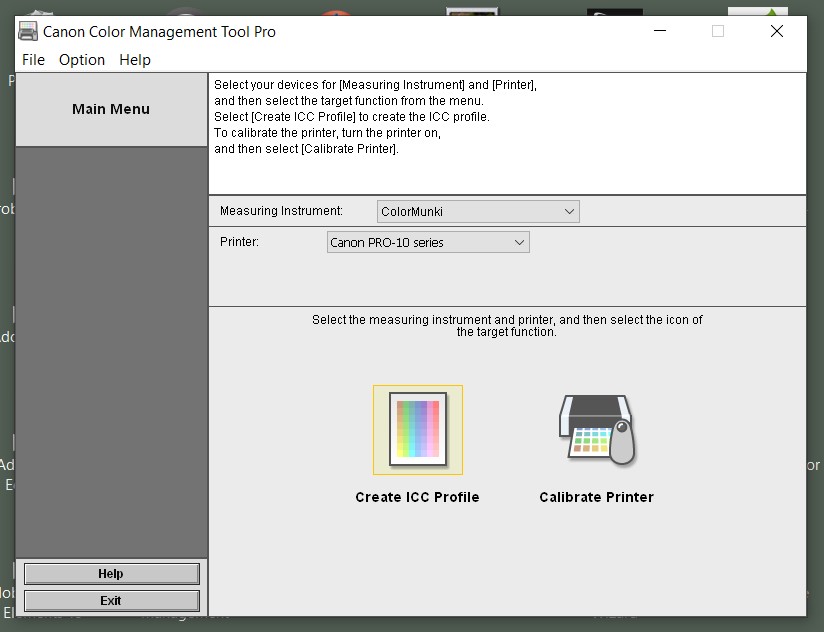
Task: Click the Create ICC Profile color chart icon
Action: pos(418,429)
